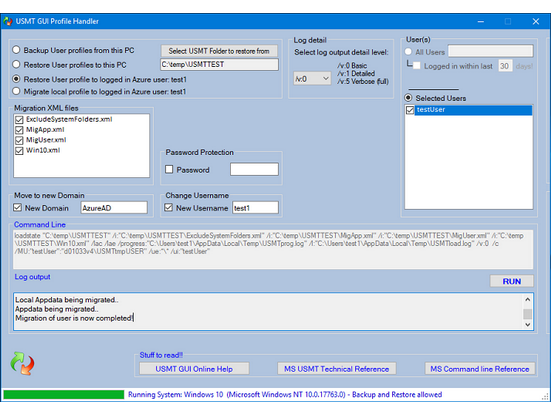This screenshot has height=415, width=551.
Task: Click the Running System Windows 10 status text
Action: (285, 395)
